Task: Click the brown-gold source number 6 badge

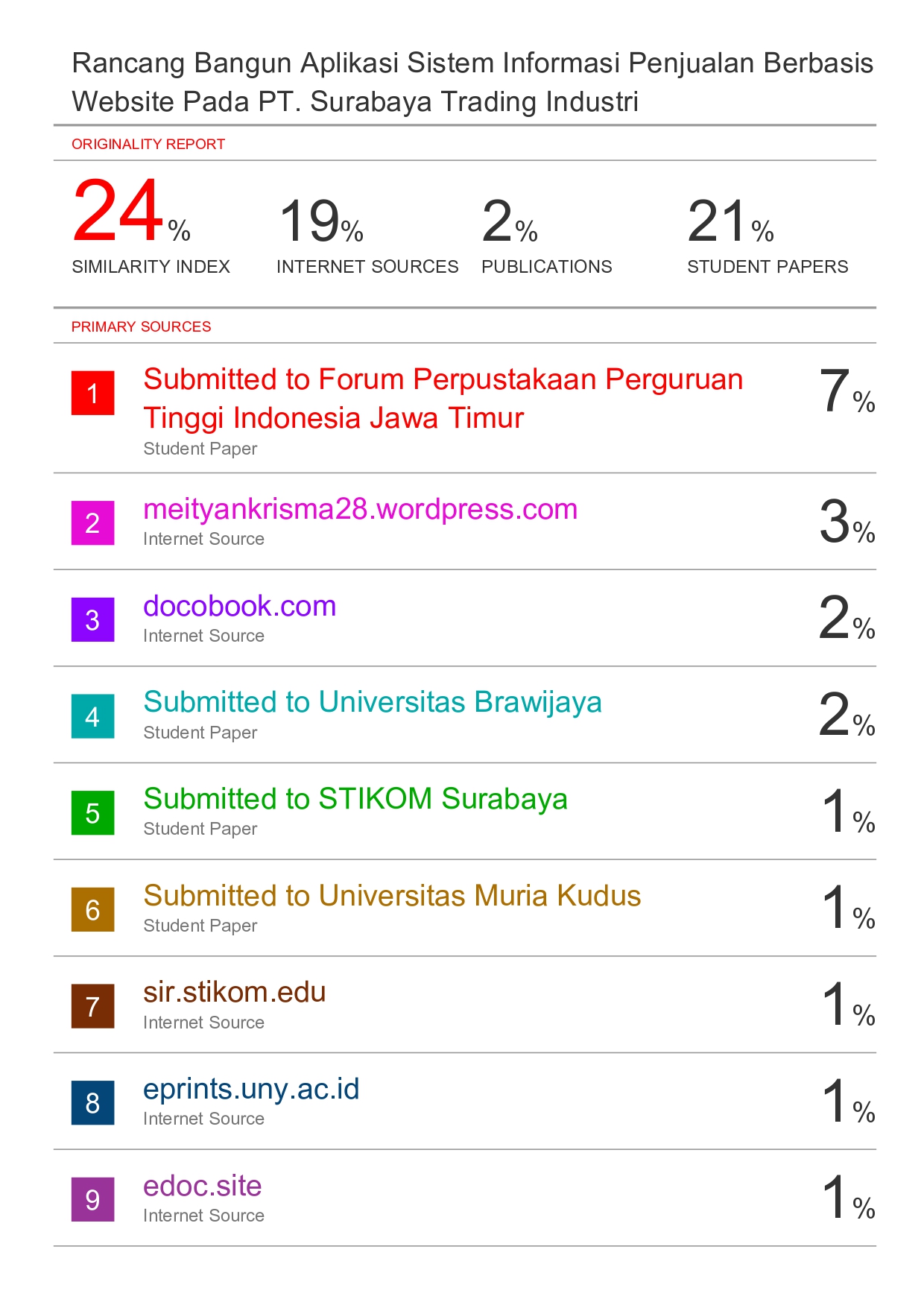Action: click(x=92, y=909)
